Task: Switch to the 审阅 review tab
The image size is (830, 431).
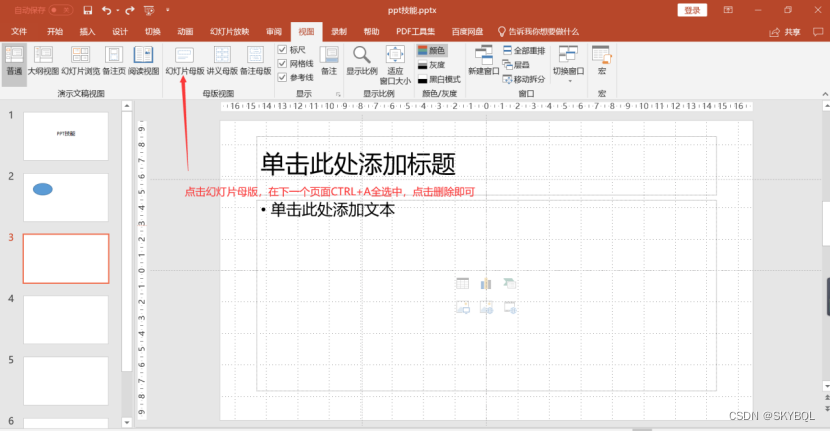Action: pos(274,32)
